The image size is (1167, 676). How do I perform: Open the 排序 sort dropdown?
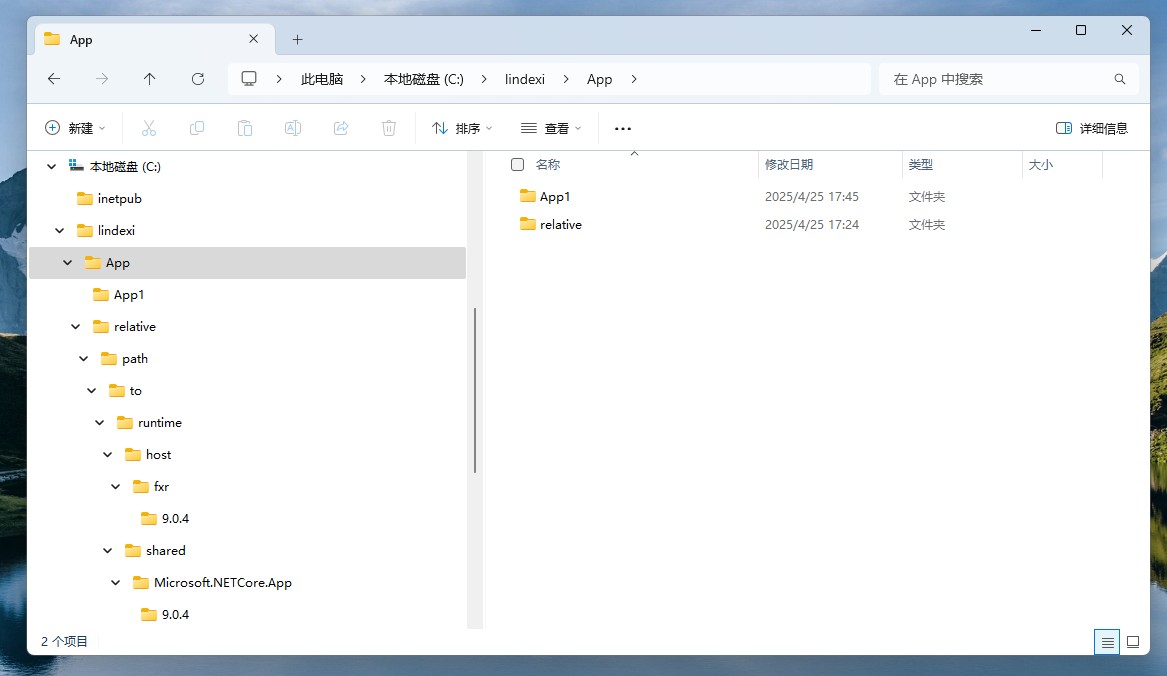pos(462,128)
